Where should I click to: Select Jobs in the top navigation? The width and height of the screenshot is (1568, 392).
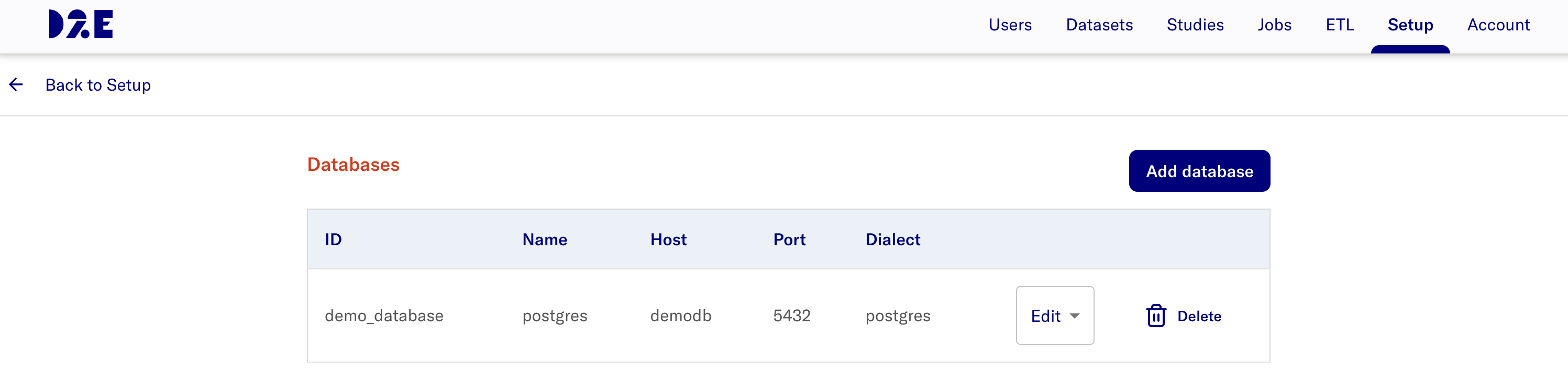pyautogui.click(x=1274, y=25)
